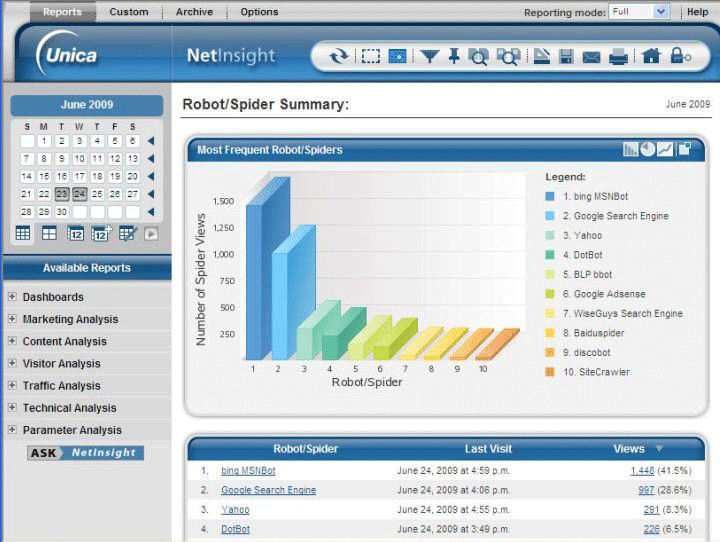Sort by Views column arrow
Screen dimensions: 720x542
pyautogui.click(x=659, y=448)
